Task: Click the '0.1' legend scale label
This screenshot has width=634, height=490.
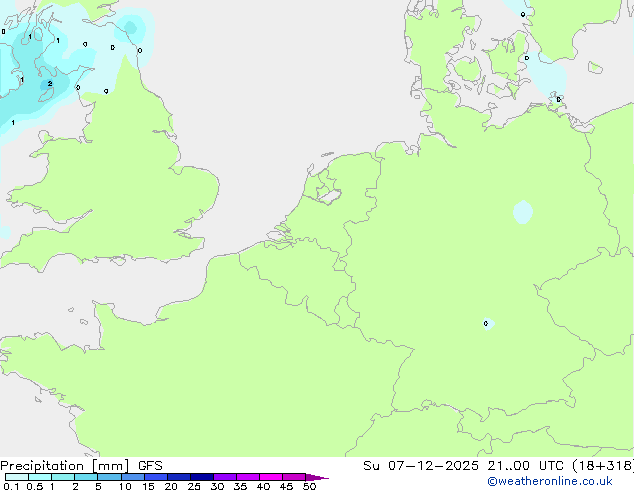Action: pos(11,486)
